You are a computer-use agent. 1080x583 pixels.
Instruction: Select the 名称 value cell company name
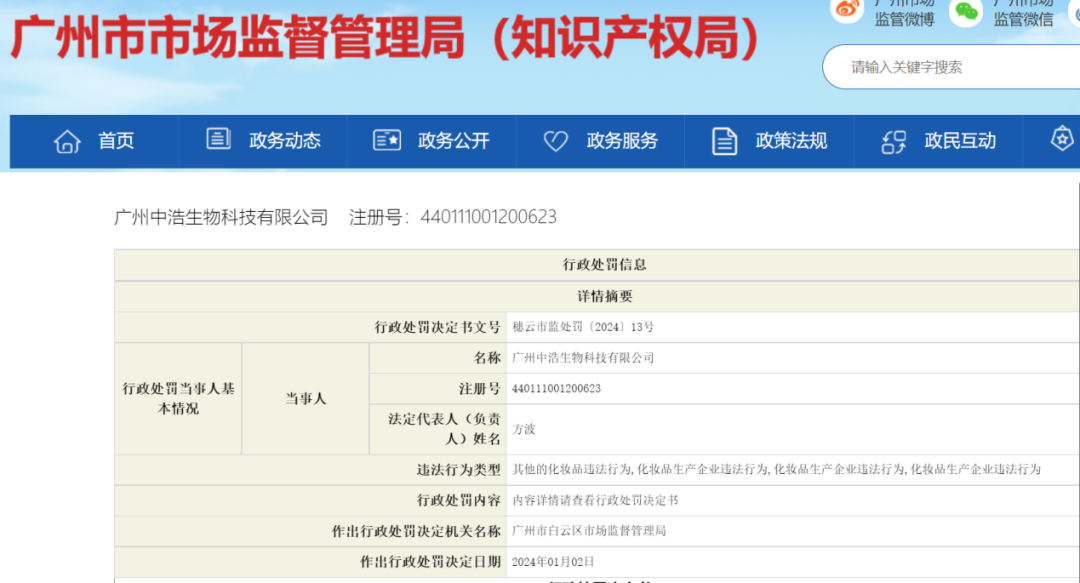click(583, 358)
